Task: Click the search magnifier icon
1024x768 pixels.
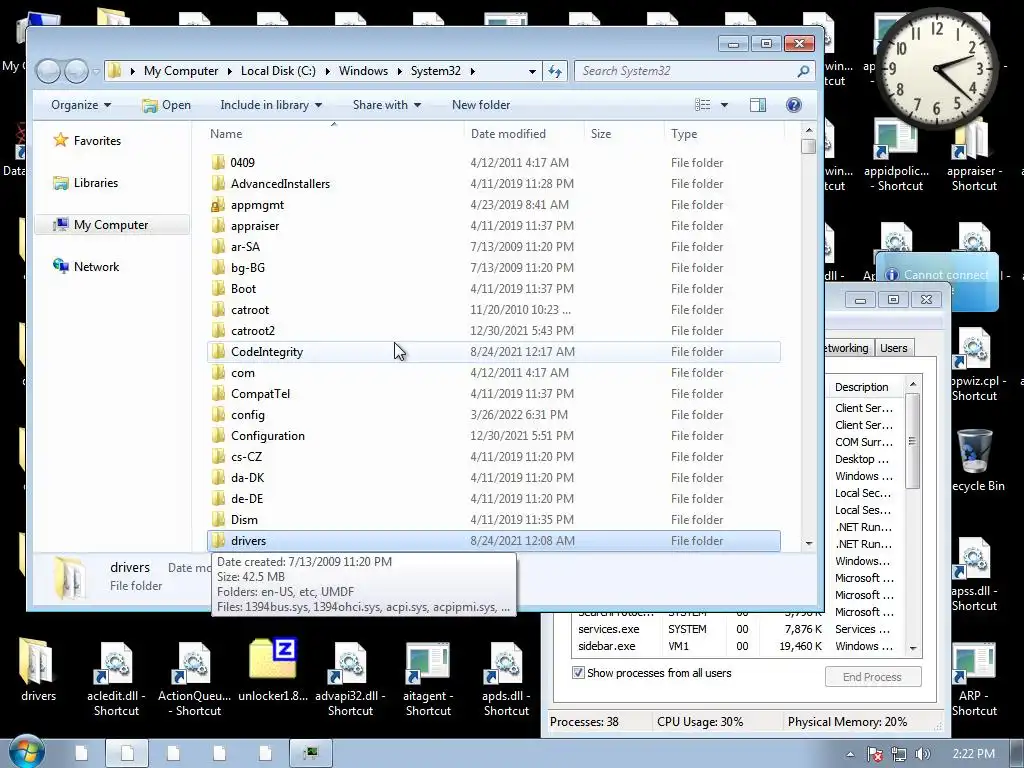Action: (x=803, y=71)
